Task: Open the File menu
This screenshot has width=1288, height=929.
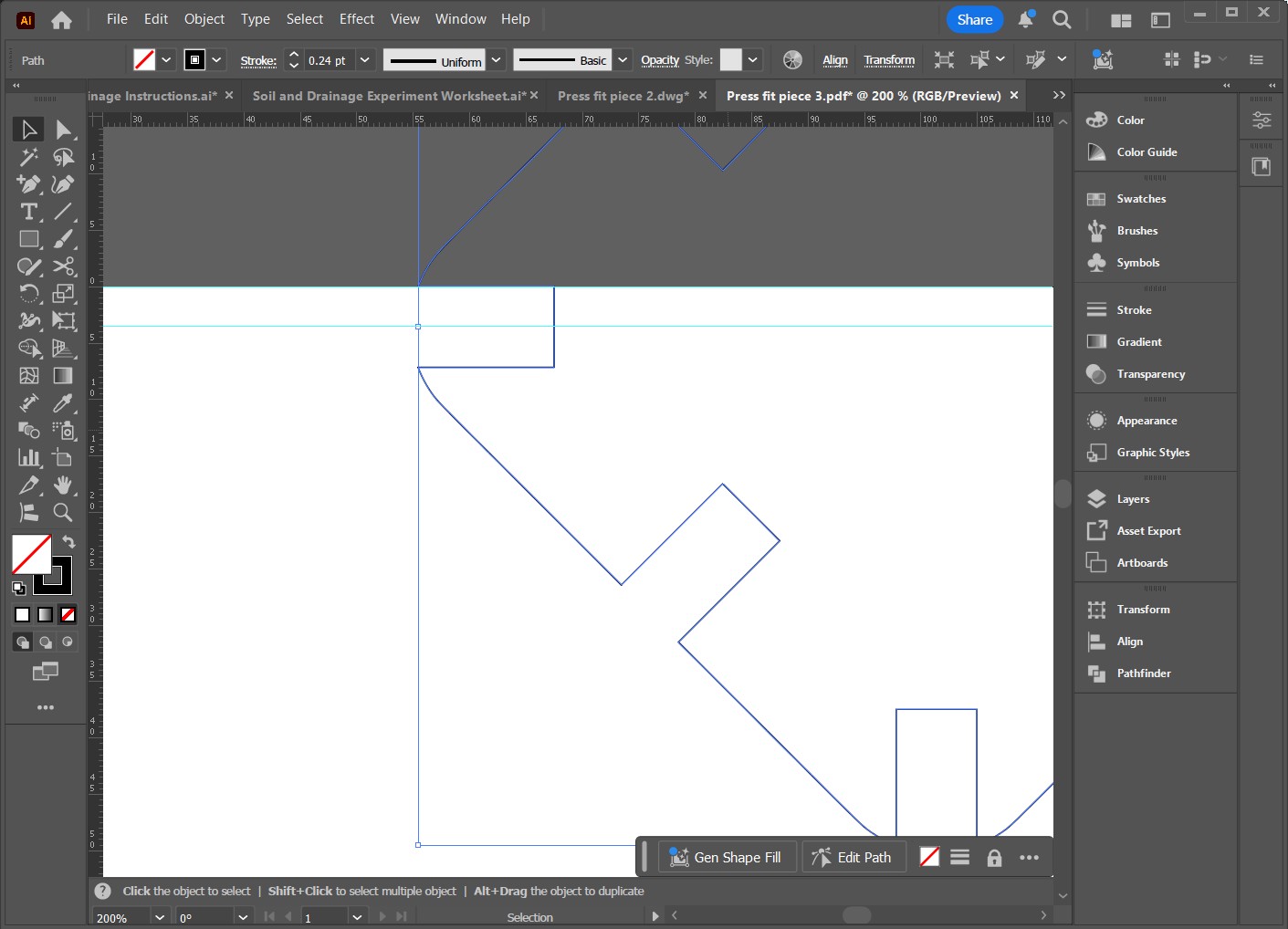Action: pos(117,19)
